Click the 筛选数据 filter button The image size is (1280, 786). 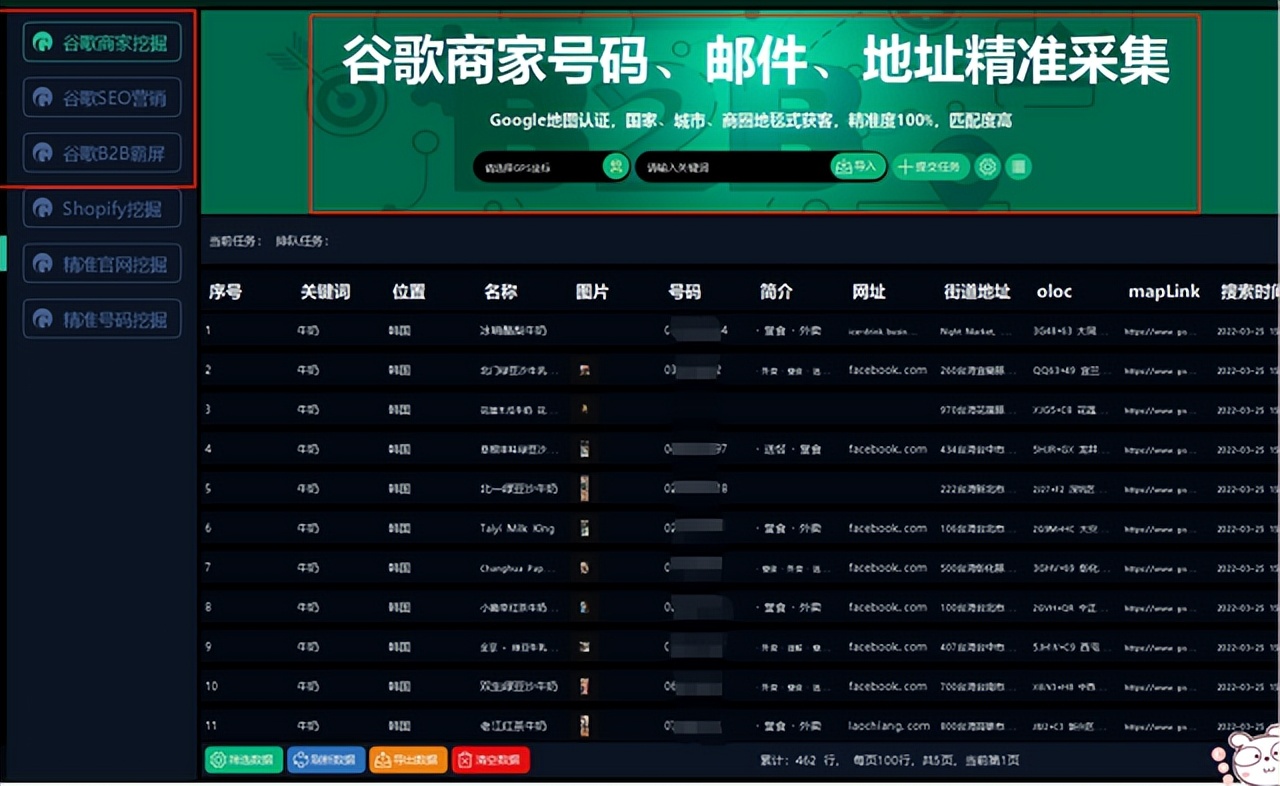[244, 760]
